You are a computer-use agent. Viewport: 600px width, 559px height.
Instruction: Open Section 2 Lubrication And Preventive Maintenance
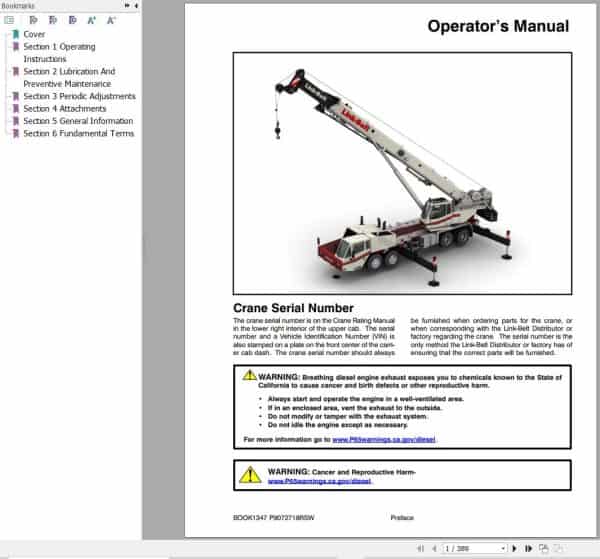pyautogui.click(x=69, y=78)
